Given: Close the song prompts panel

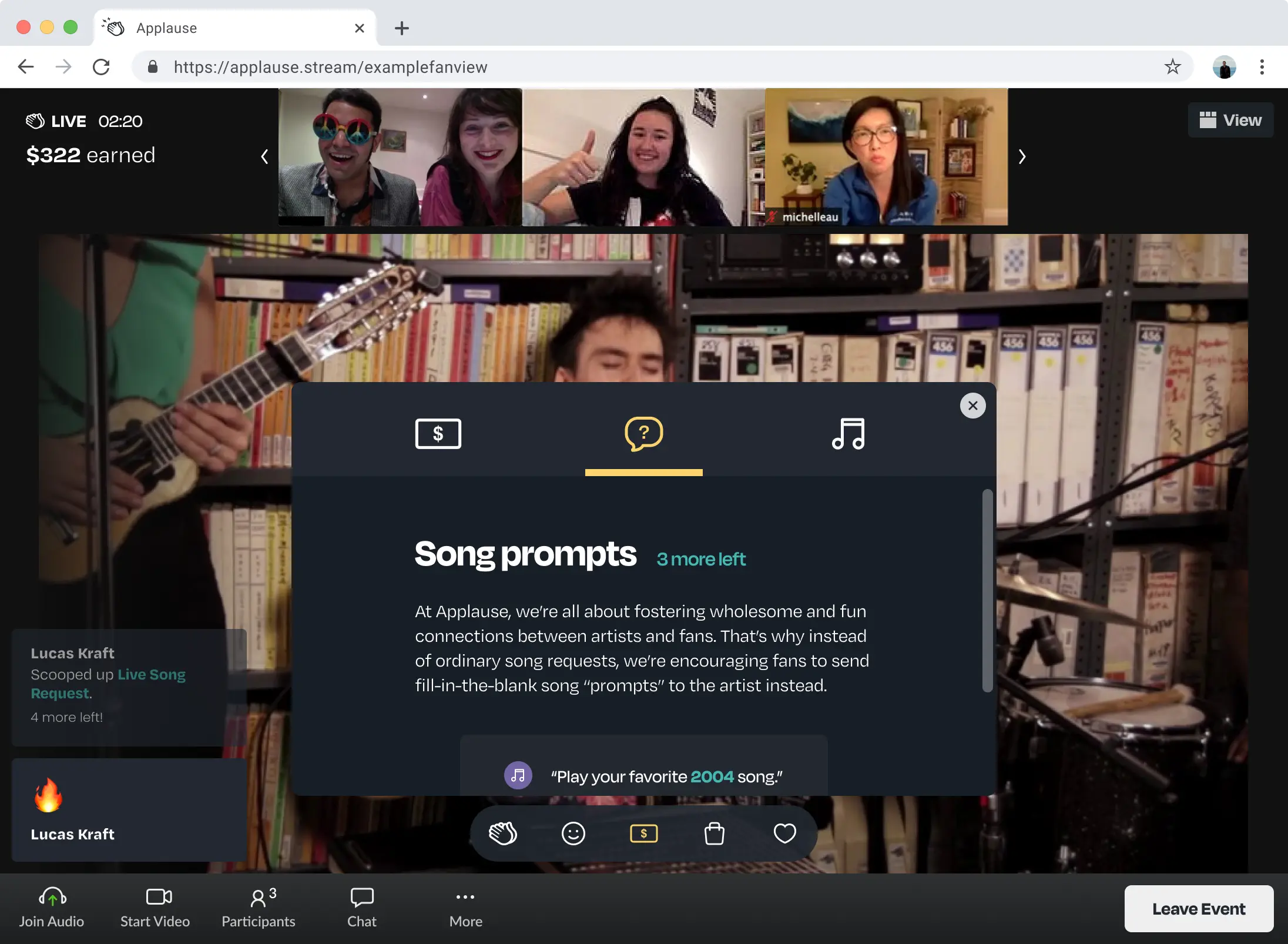Looking at the screenshot, I should [x=972, y=406].
